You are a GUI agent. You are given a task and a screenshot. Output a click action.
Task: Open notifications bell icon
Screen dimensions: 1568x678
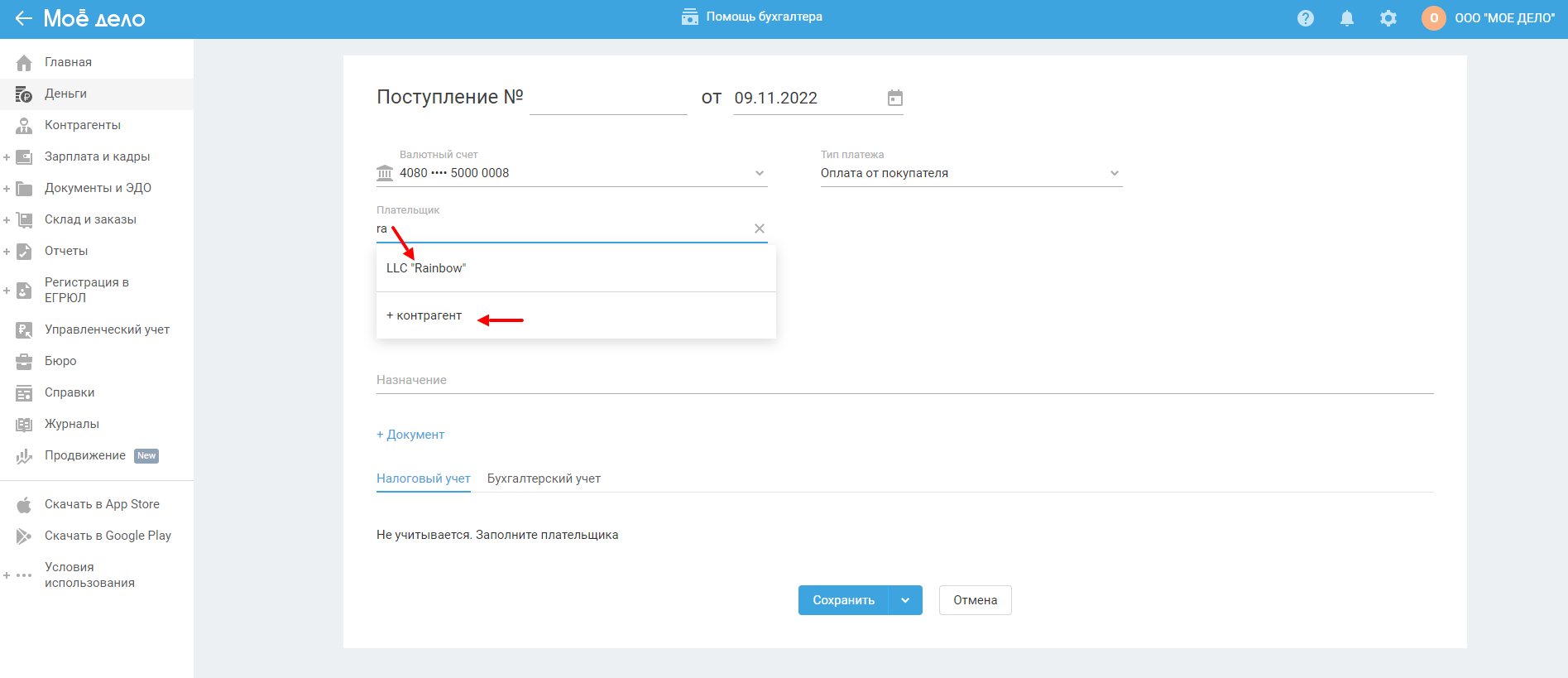1346,18
